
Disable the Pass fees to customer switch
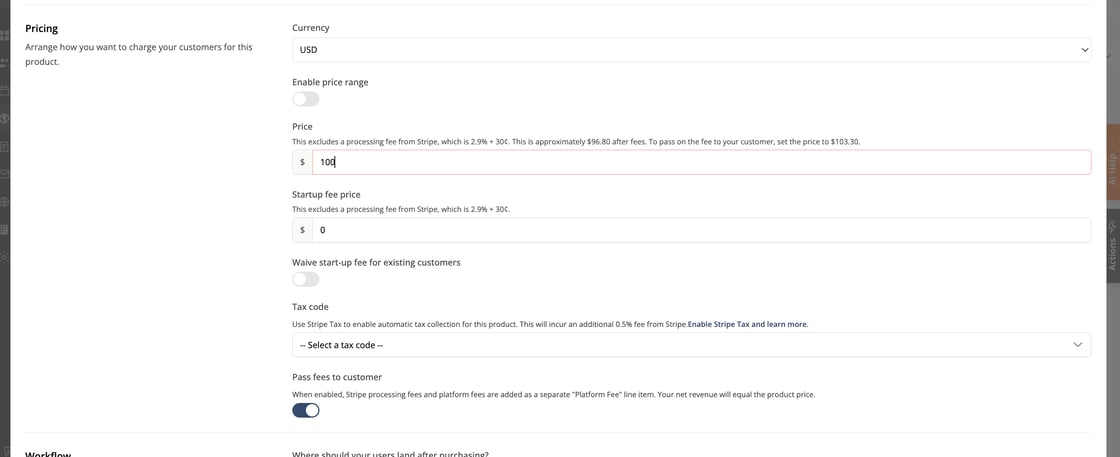(x=306, y=410)
